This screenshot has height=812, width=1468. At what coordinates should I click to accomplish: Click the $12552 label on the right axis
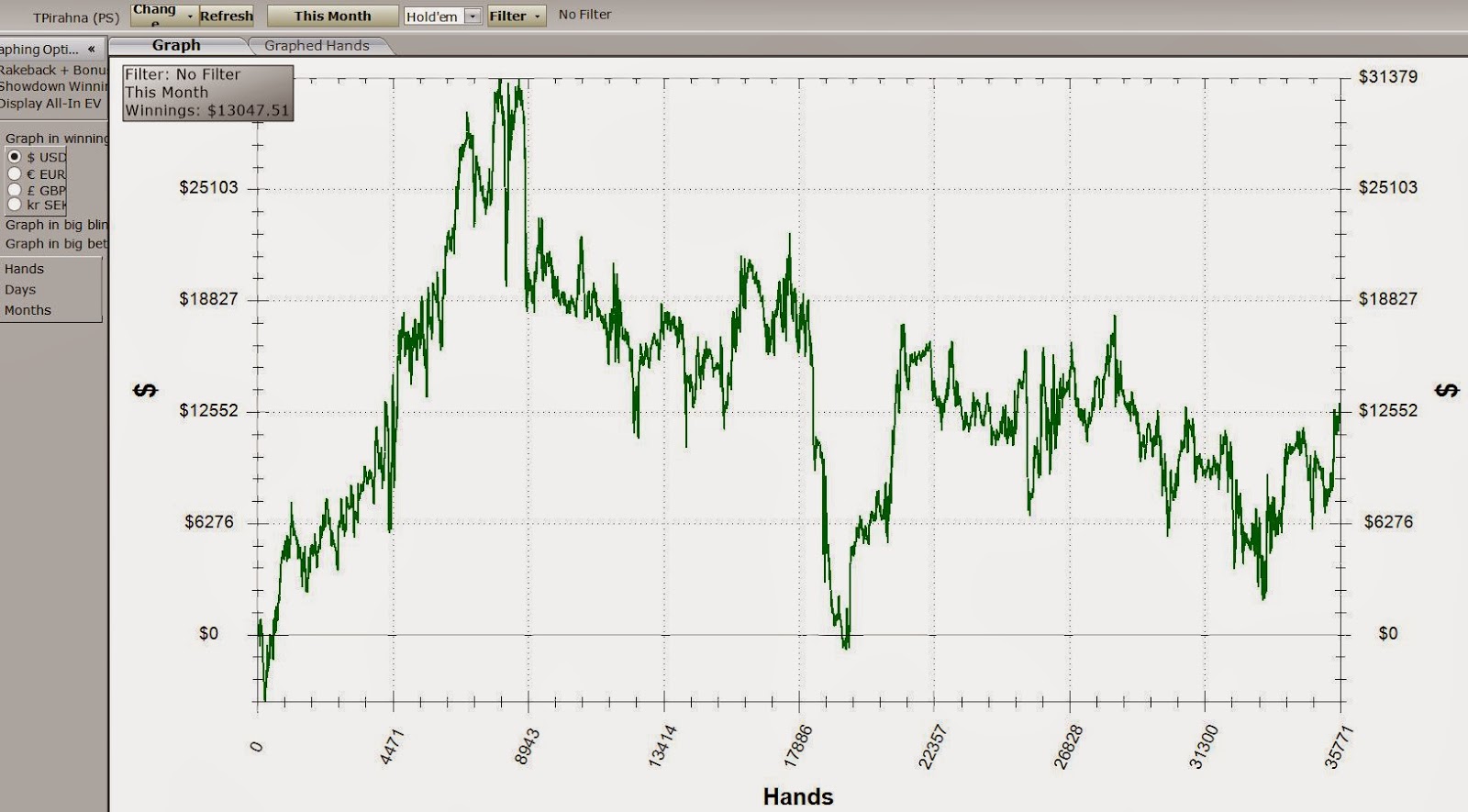click(1387, 410)
